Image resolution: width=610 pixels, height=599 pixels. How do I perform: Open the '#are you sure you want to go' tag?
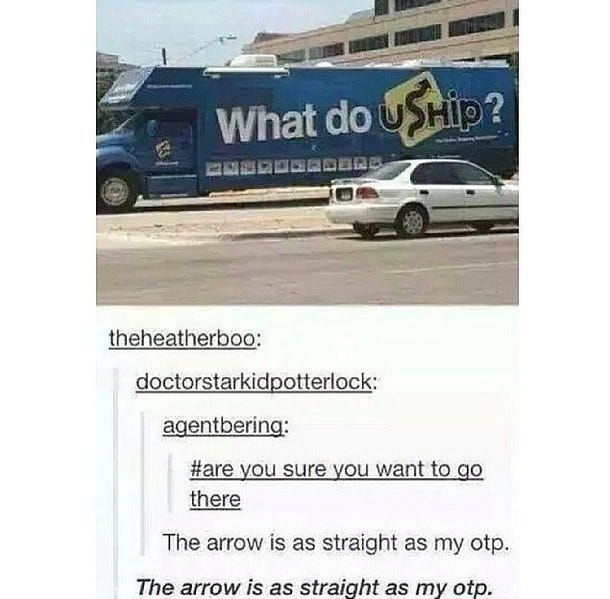click(336, 469)
